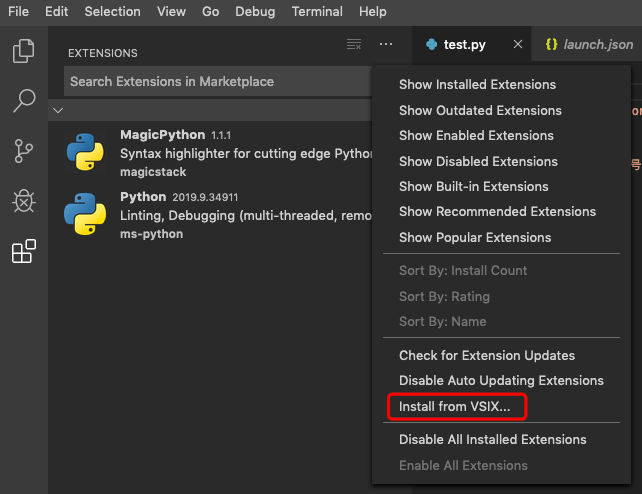Choose Show Installed Extensions
642x494 pixels.
pos(477,85)
